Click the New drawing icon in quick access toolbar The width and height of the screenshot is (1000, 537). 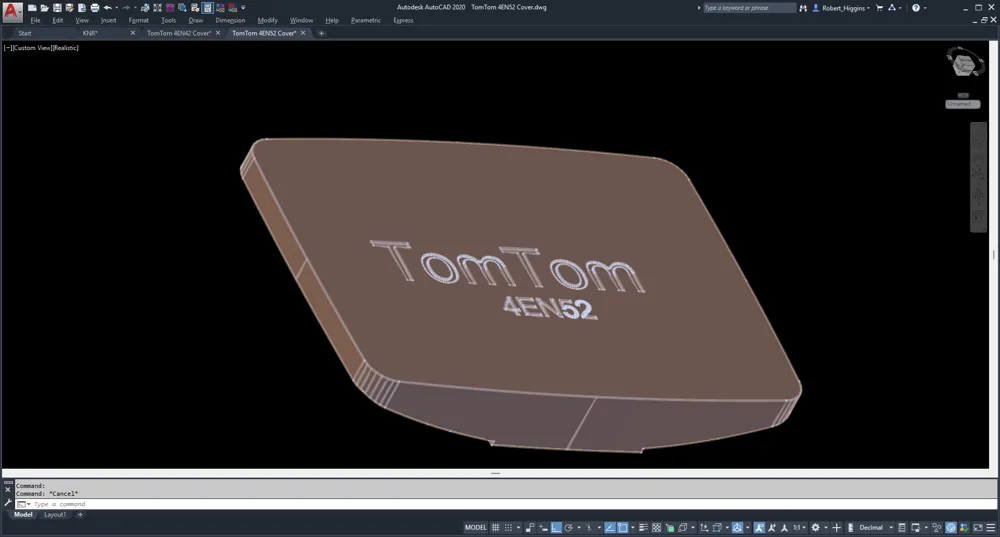pyautogui.click(x=32, y=8)
